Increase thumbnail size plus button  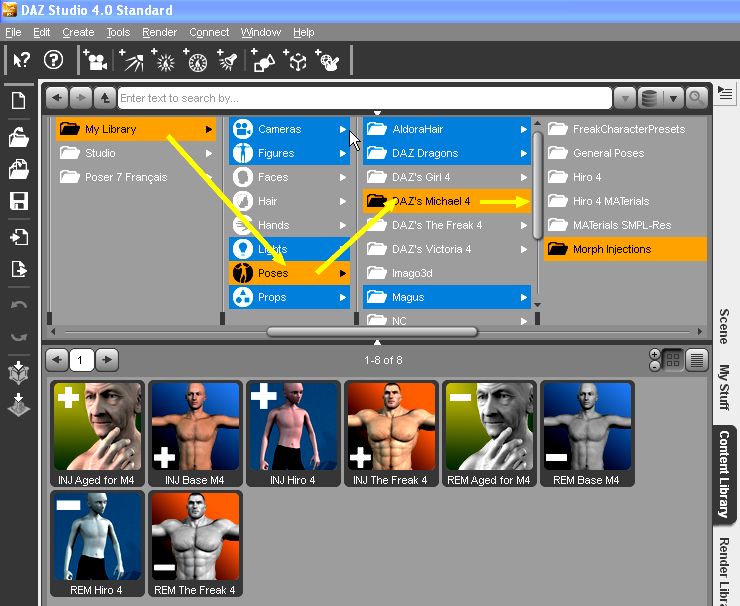click(x=655, y=354)
